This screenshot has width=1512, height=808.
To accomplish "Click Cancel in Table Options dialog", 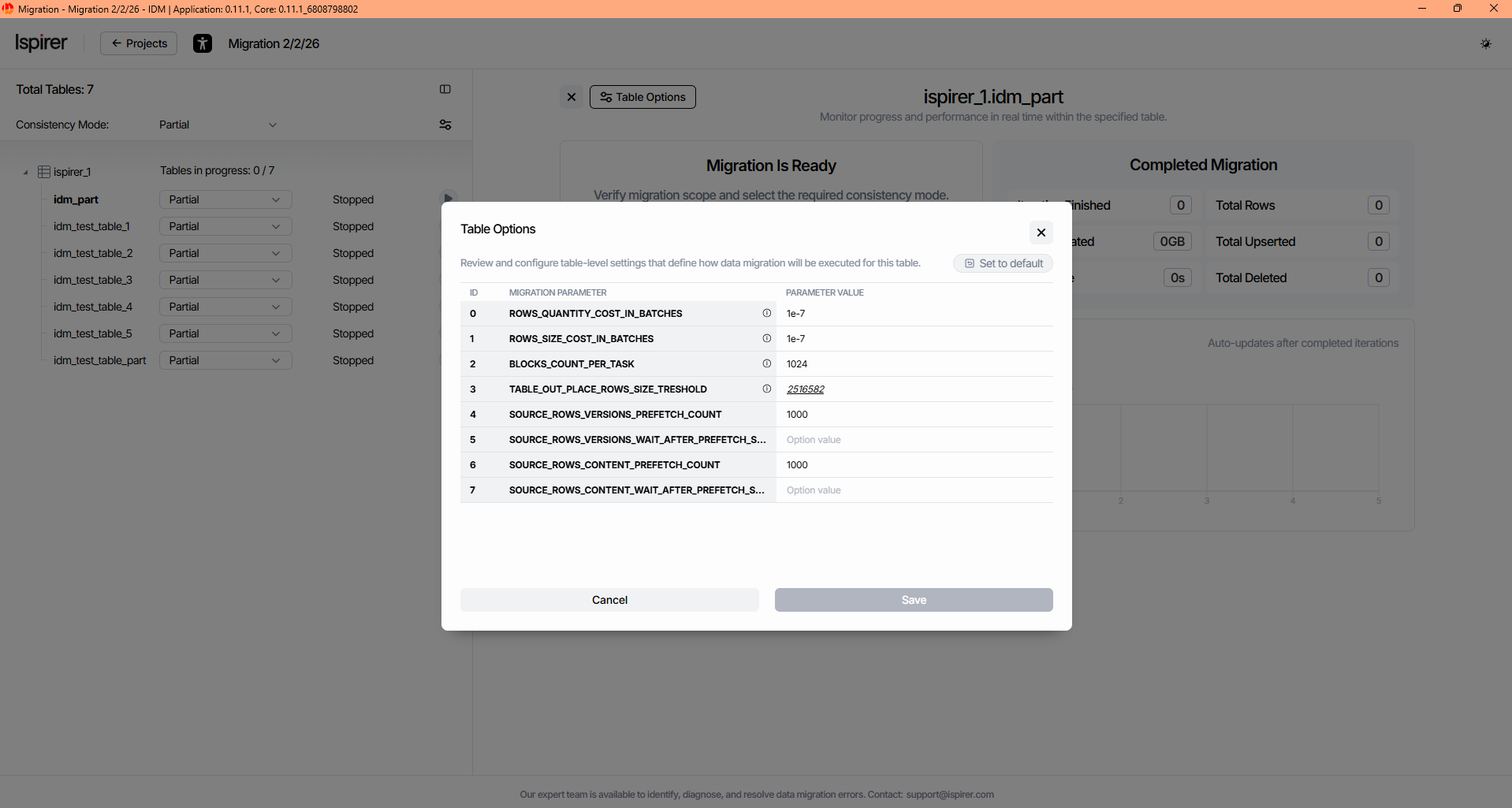I will (x=609, y=600).
